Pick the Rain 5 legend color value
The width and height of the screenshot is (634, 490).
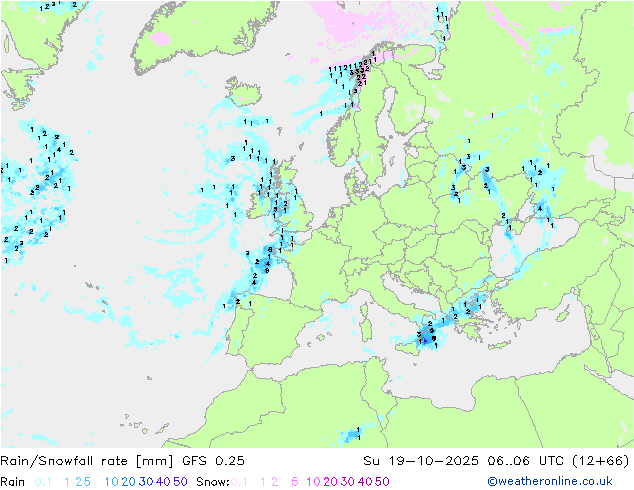[x=87, y=482]
